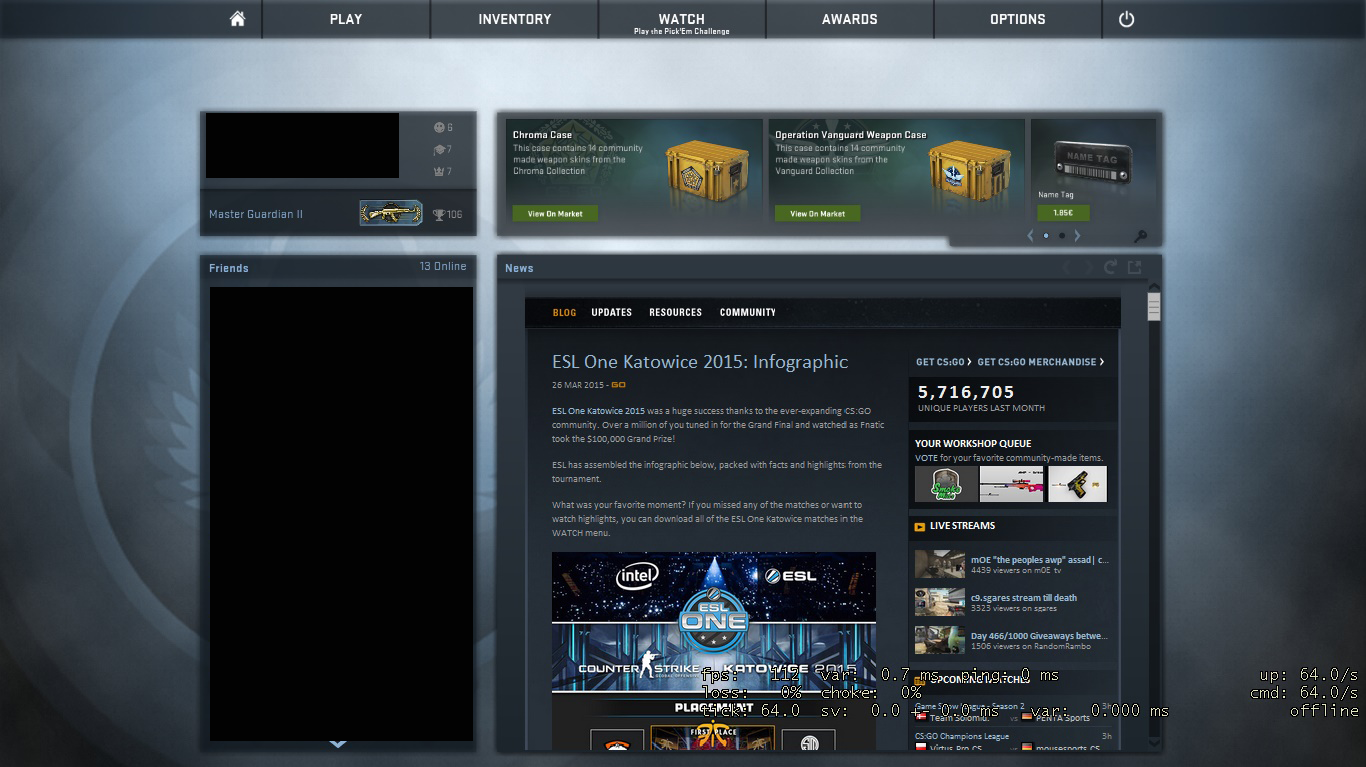The width and height of the screenshot is (1366, 767).
Task: View Operation Vanguard Weapon Case on Market
Action: point(817,213)
